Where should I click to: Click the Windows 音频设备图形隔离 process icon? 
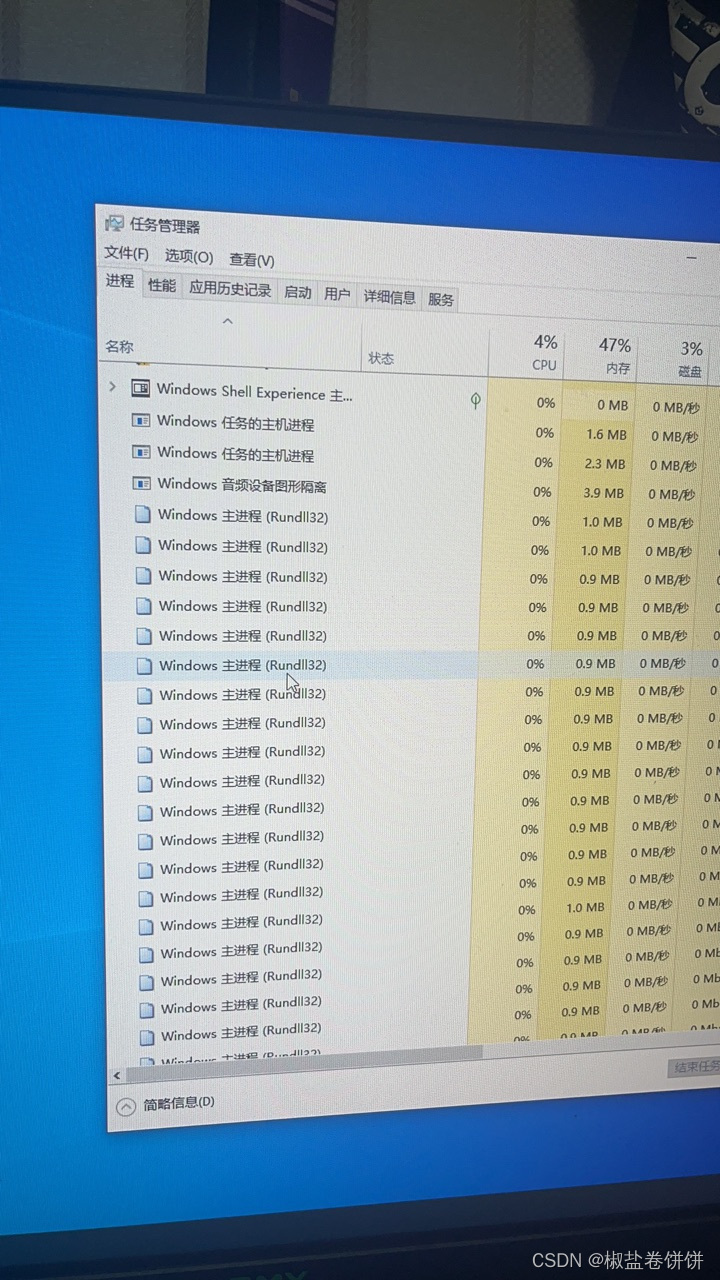tap(142, 483)
